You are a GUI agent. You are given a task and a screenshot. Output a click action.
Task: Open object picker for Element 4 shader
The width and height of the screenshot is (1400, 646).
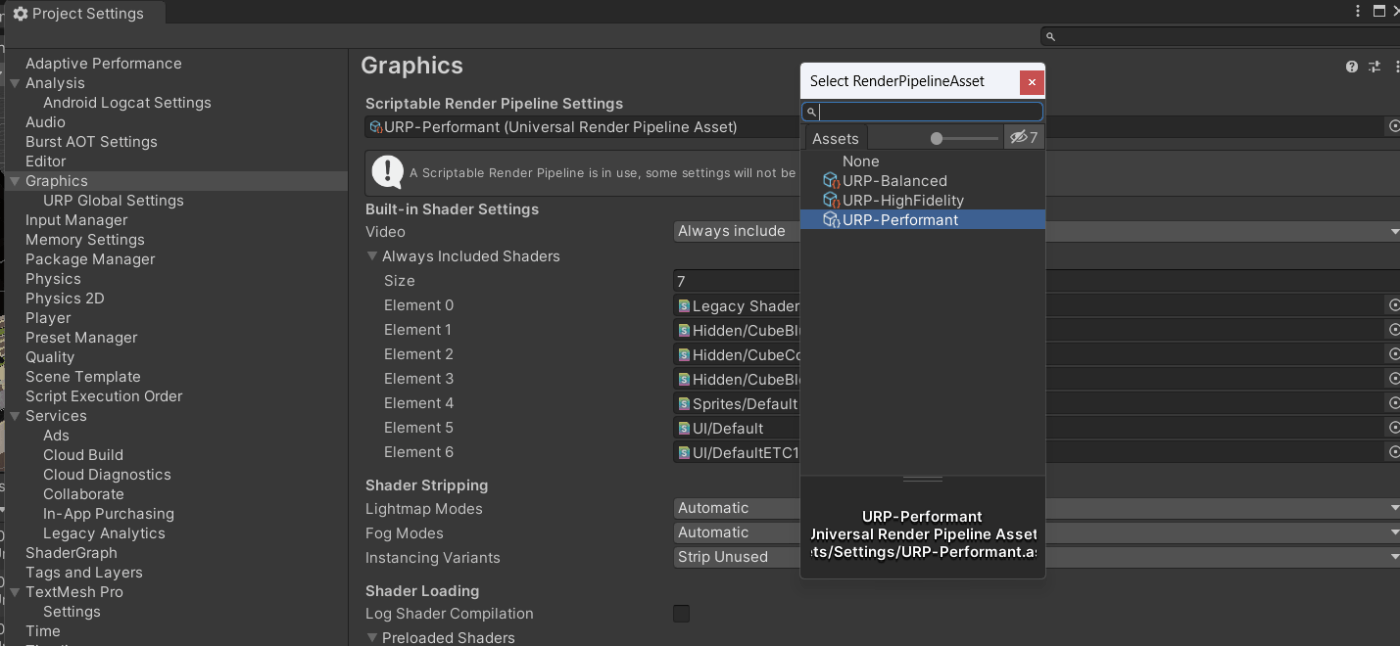click(x=1394, y=403)
